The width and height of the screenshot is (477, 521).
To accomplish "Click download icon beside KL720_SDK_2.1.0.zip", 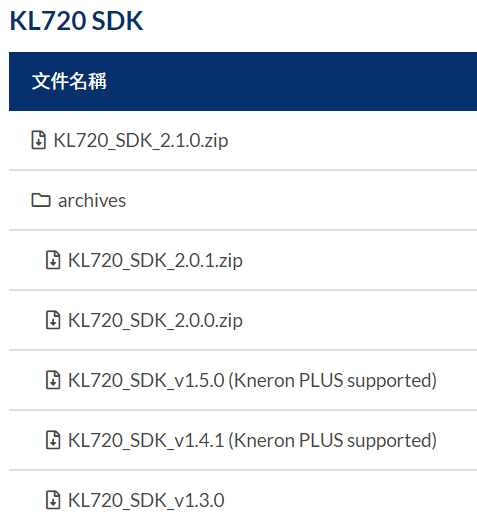I will point(39,140).
